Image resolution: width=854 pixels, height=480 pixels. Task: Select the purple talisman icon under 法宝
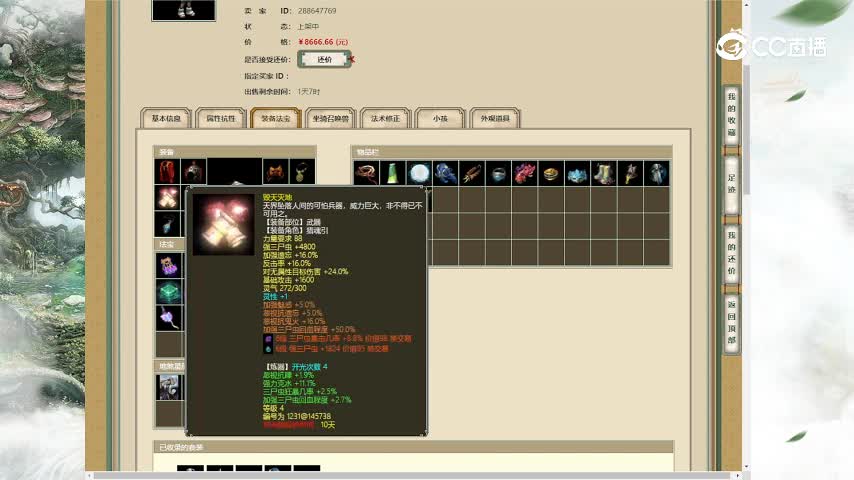(x=169, y=266)
